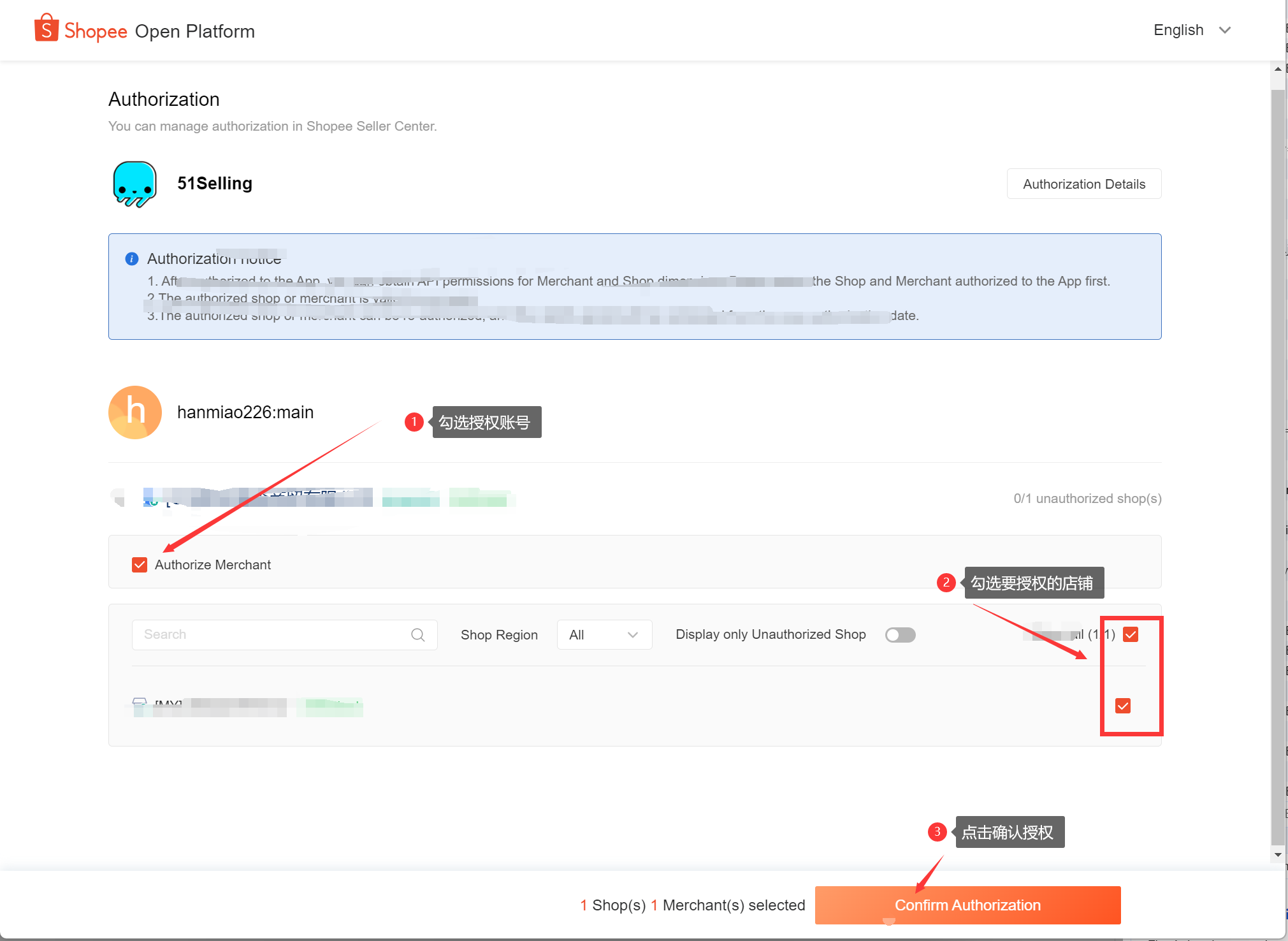Click the scrollbar down arrow

pyautogui.click(x=1278, y=855)
